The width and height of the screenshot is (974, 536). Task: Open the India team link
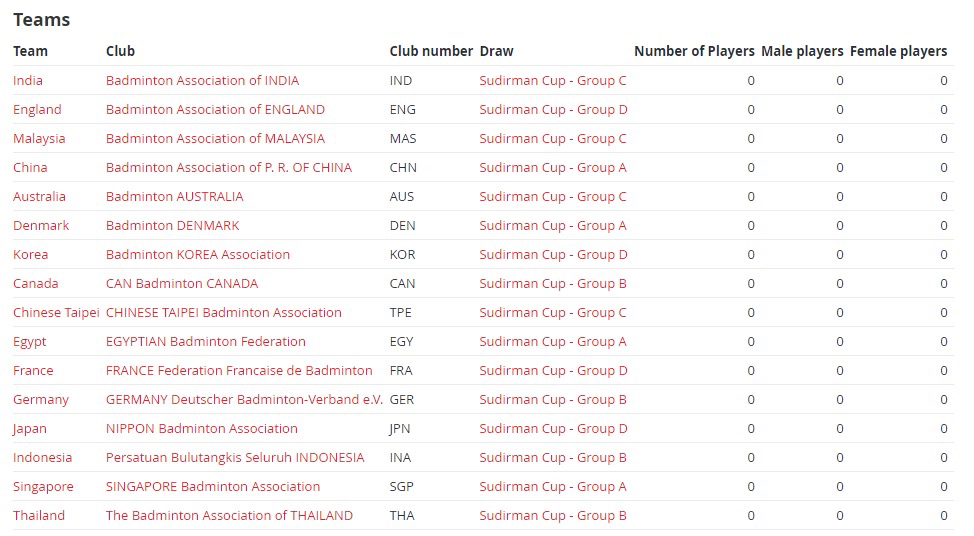pyautogui.click(x=28, y=81)
